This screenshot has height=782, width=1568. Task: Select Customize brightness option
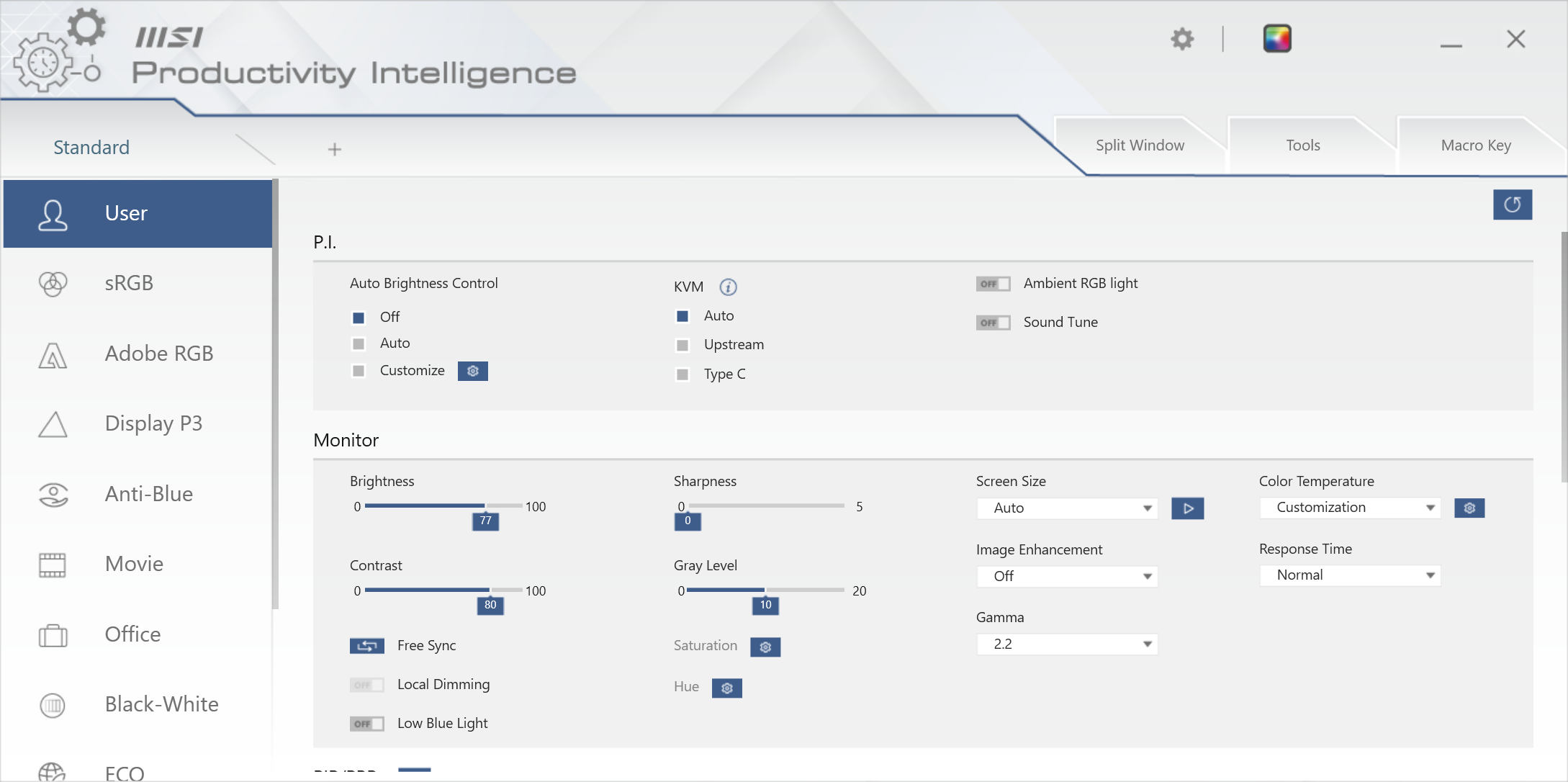pyautogui.click(x=359, y=371)
